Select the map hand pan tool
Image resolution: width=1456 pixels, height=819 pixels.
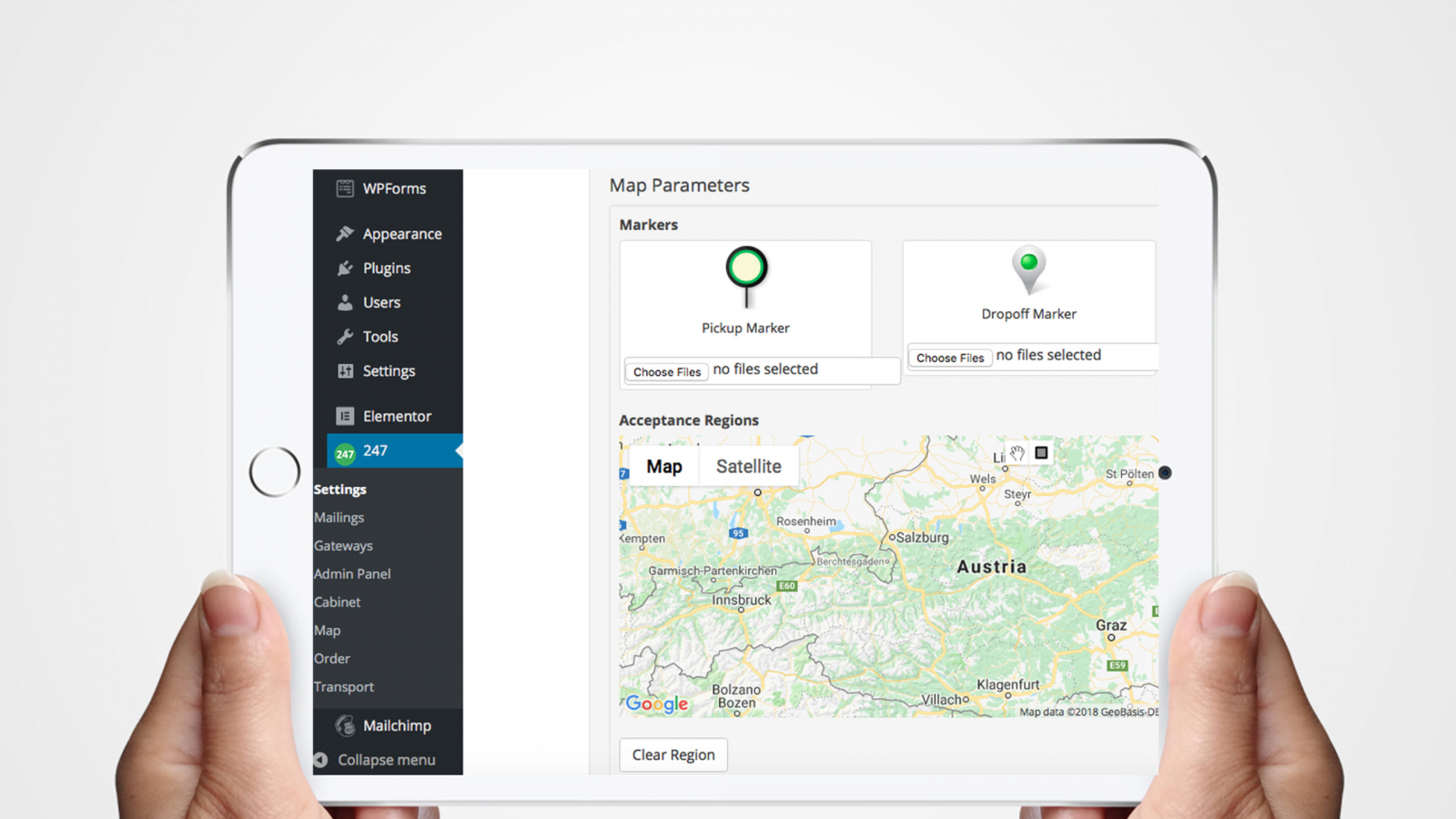click(x=1017, y=452)
